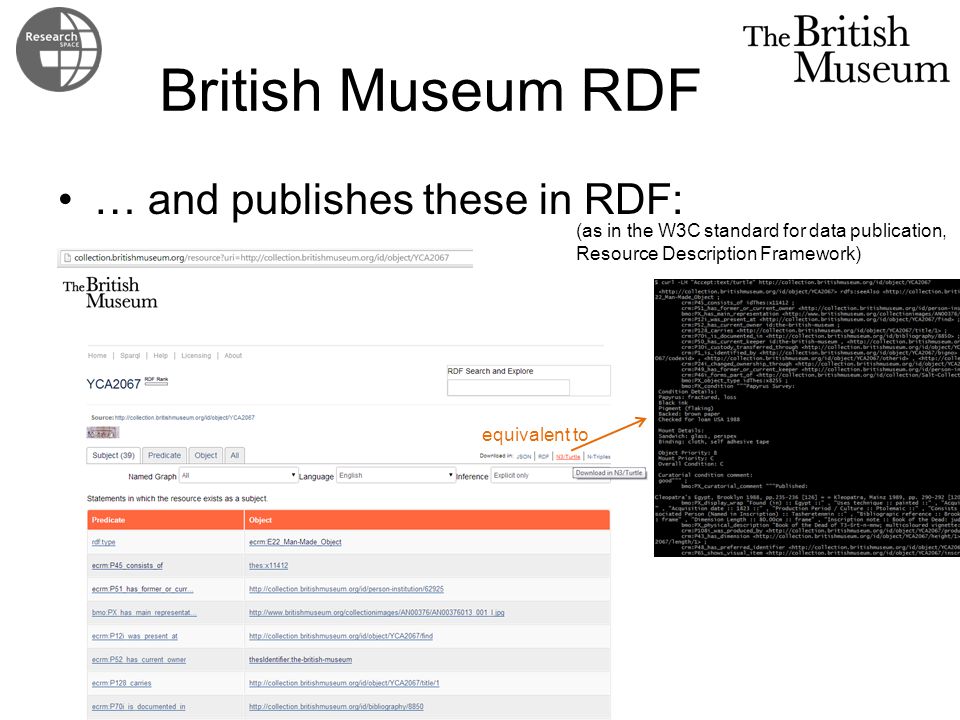The width and height of the screenshot is (960, 720).
Task: Open the rdf:type predicate link
Action: click(x=103, y=542)
